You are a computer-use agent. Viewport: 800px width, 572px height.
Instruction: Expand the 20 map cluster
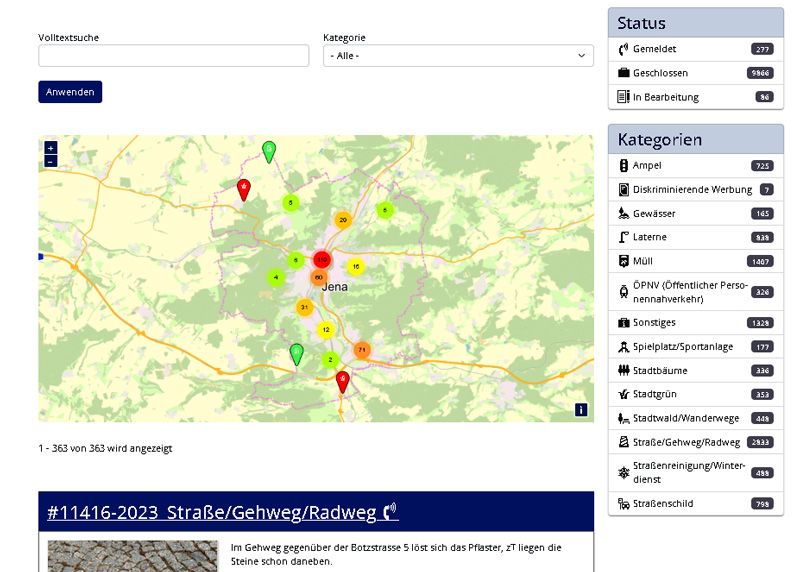pyautogui.click(x=343, y=220)
